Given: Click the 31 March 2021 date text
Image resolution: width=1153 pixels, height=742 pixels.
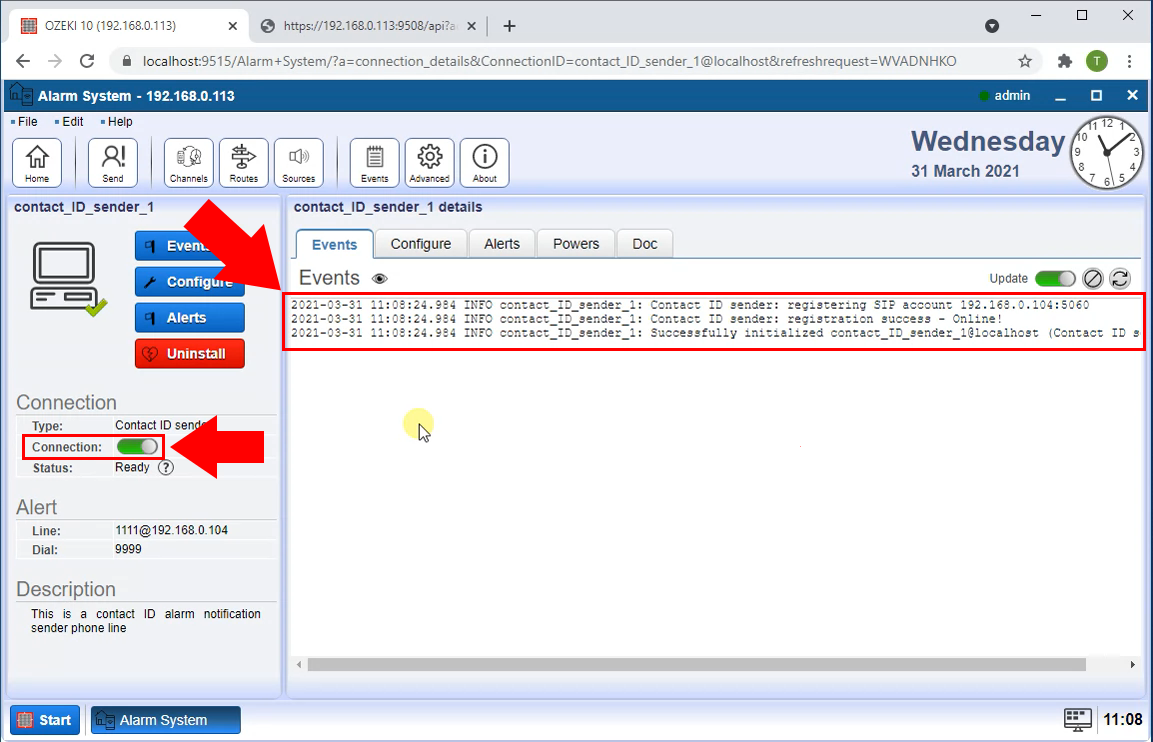Looking at the screenshot, I should [965, 171].
